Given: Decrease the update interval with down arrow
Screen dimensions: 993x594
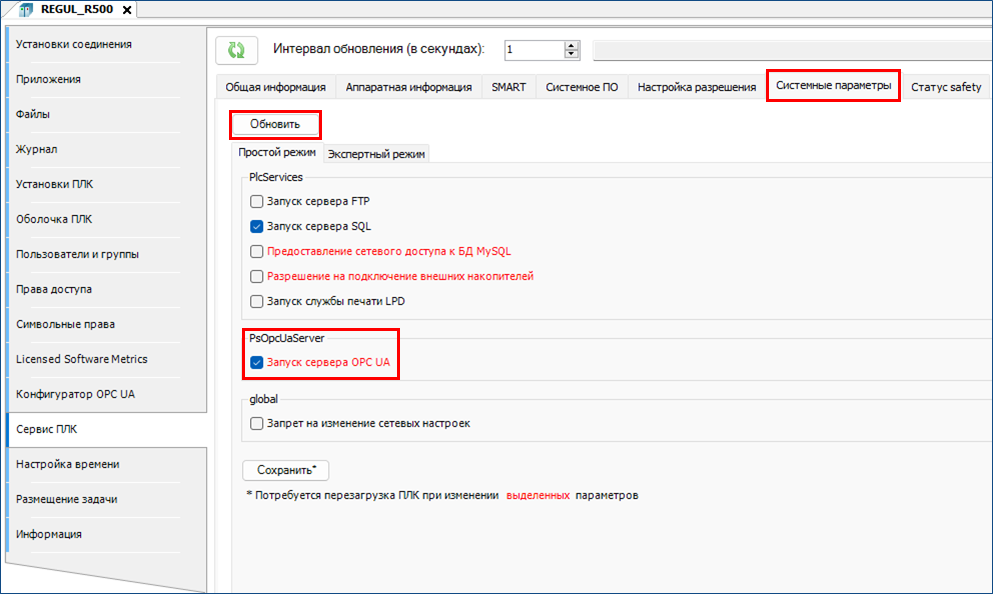Looking at the screenshot, I should click(571, 54).
